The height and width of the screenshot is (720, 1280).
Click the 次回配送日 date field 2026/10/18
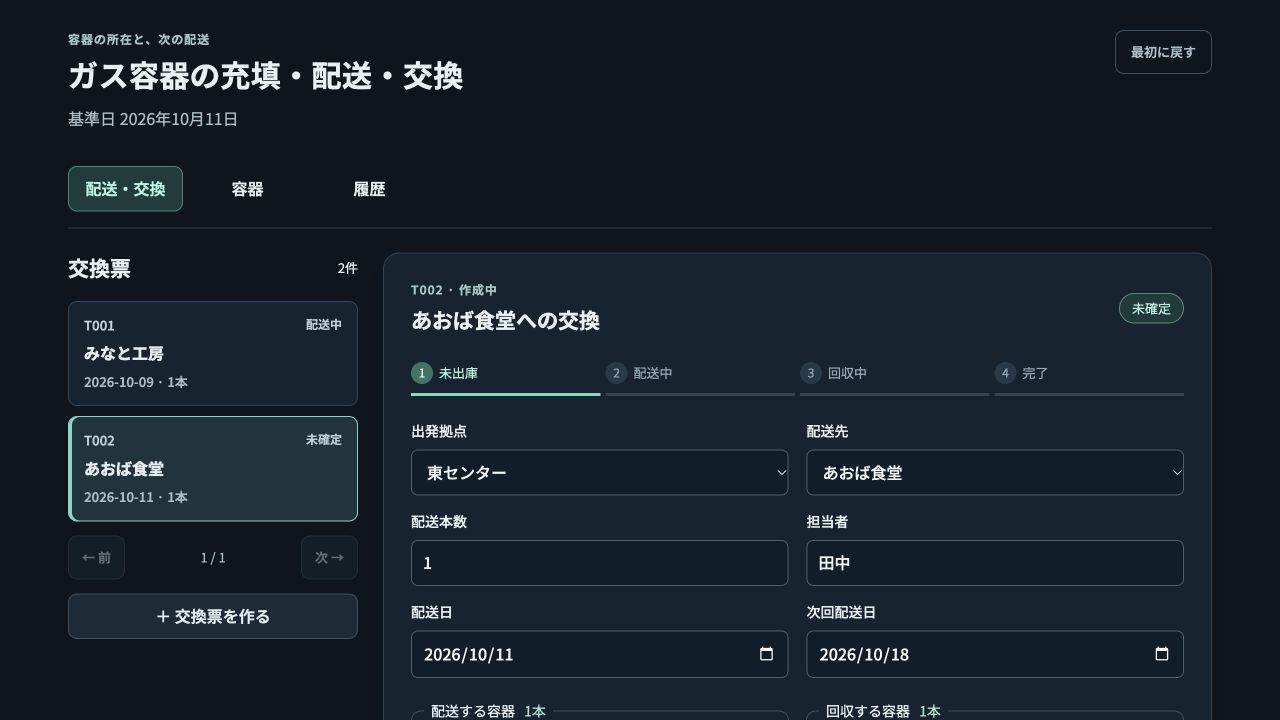coord(995,654)
